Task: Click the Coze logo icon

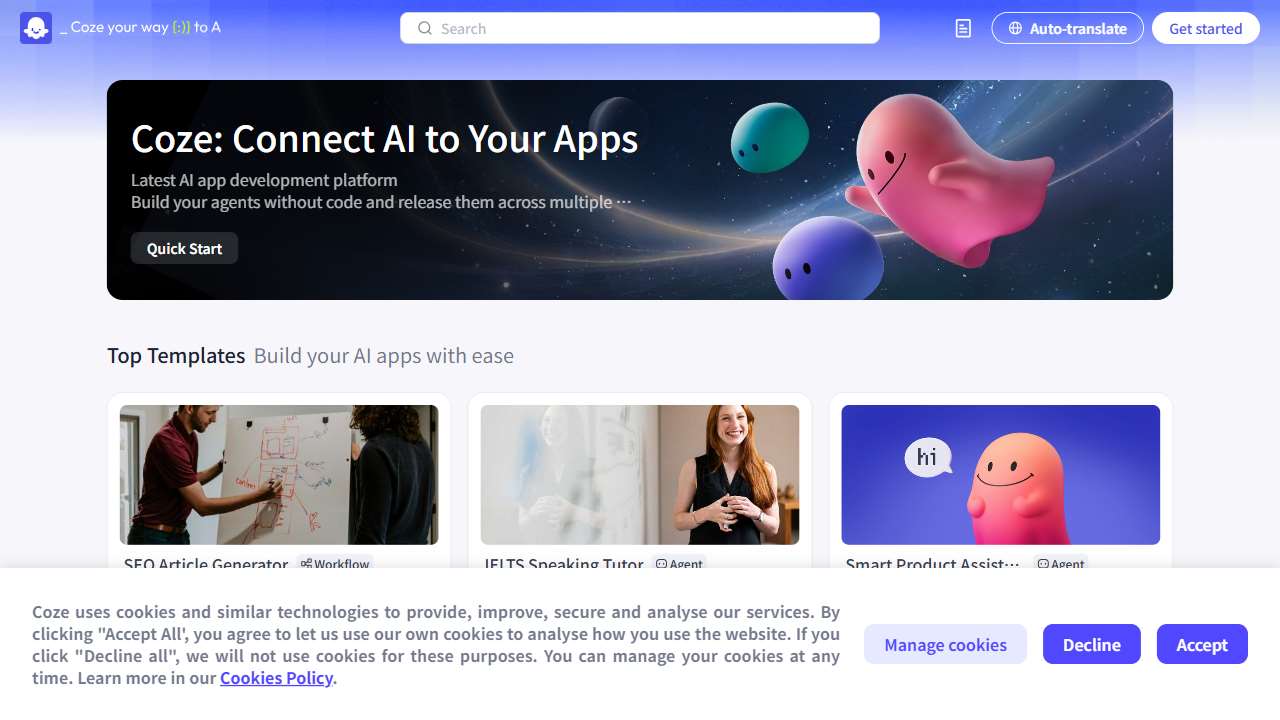Action: [36, 28]
